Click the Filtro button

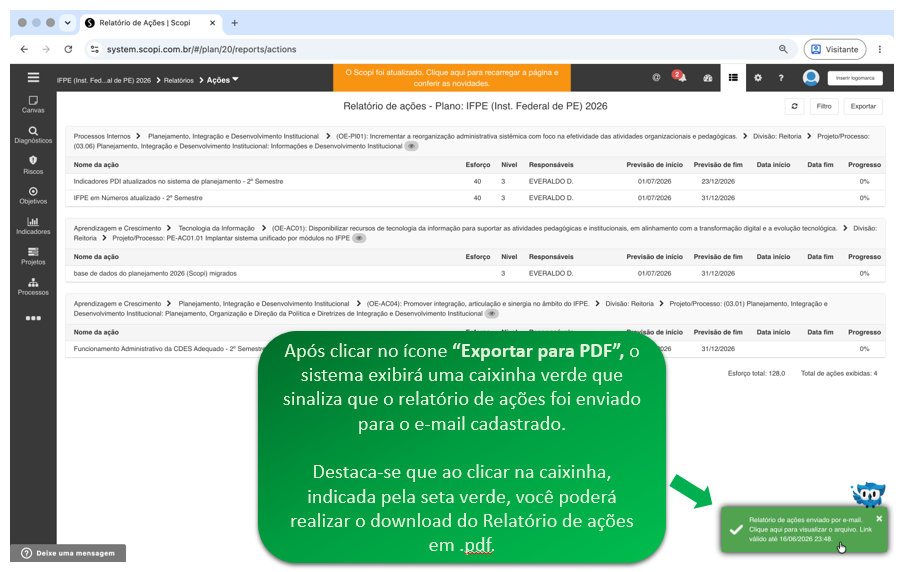pyautogui.click(x=823, y=106)
